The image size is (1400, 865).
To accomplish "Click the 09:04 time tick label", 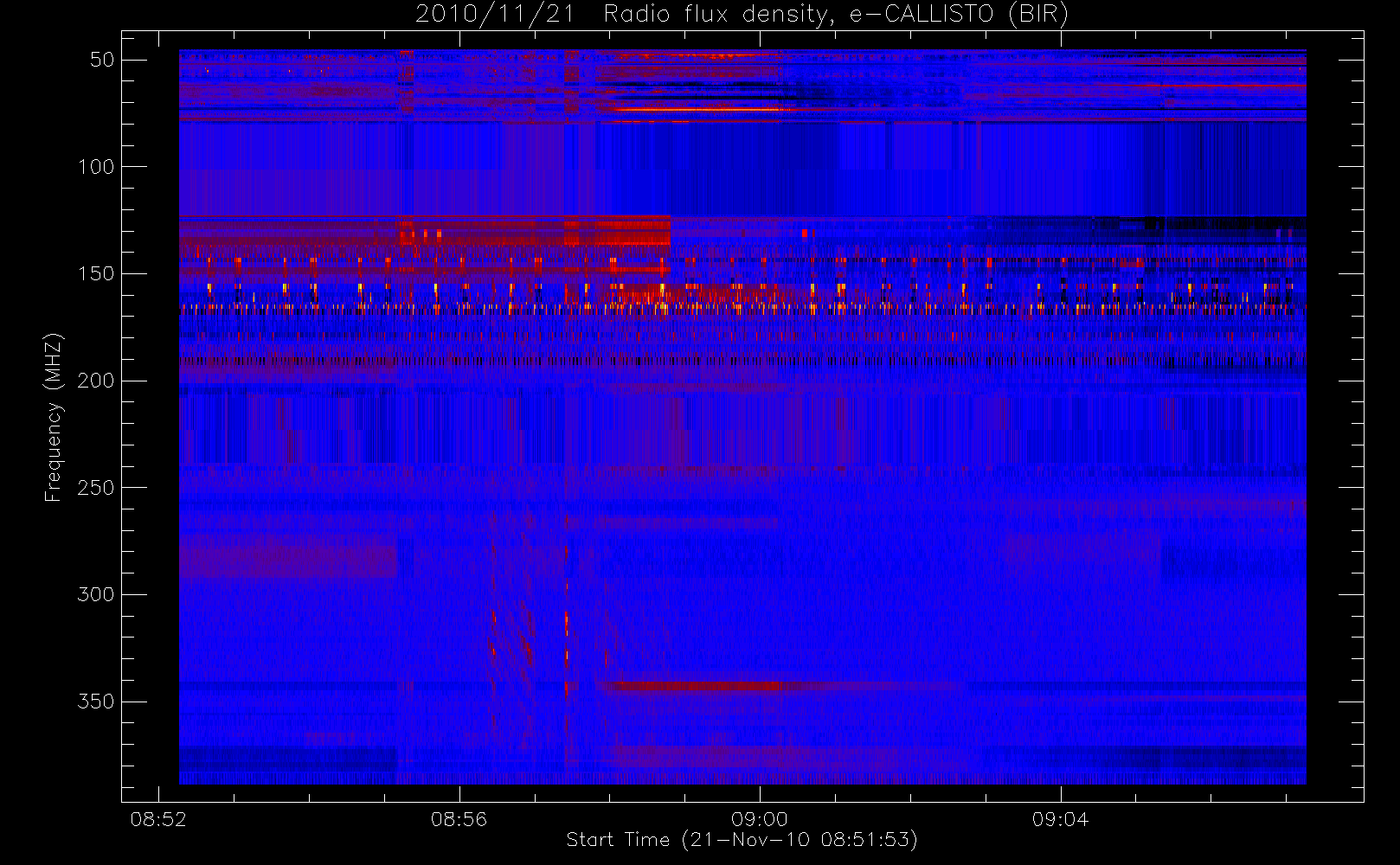I will (x=1060, y=819).
